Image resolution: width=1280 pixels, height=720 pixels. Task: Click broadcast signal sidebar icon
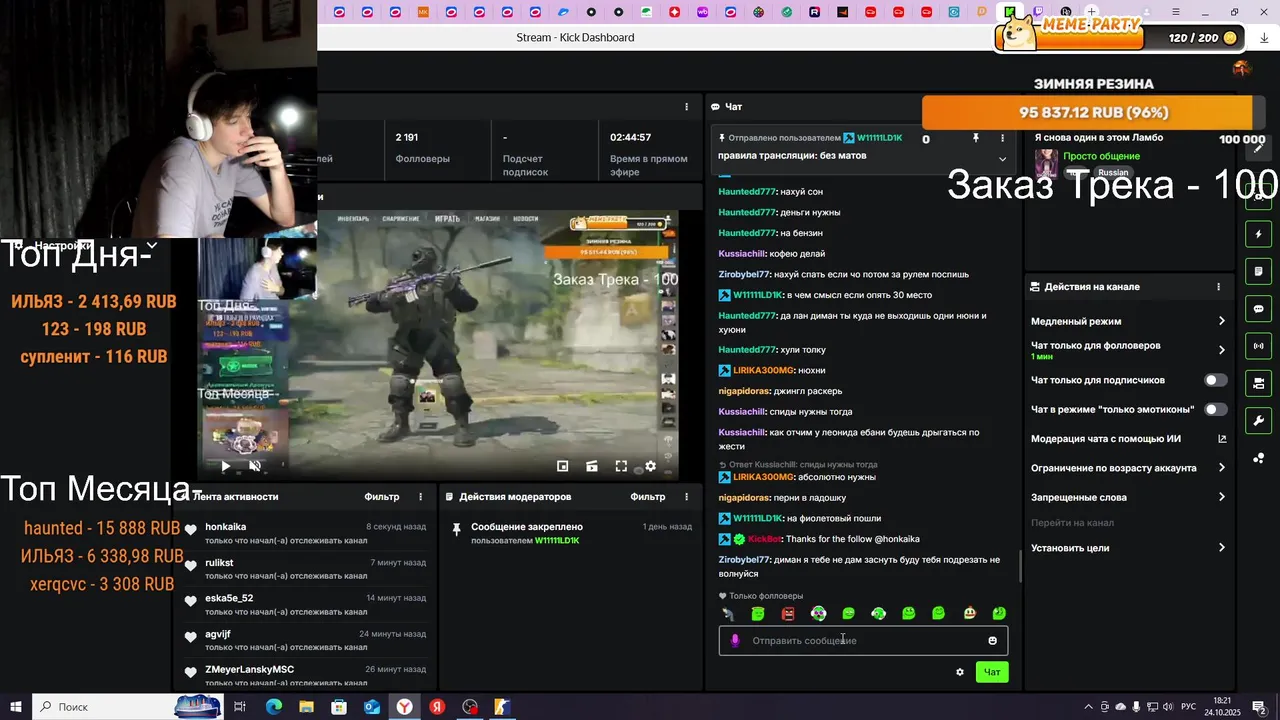1259,346
